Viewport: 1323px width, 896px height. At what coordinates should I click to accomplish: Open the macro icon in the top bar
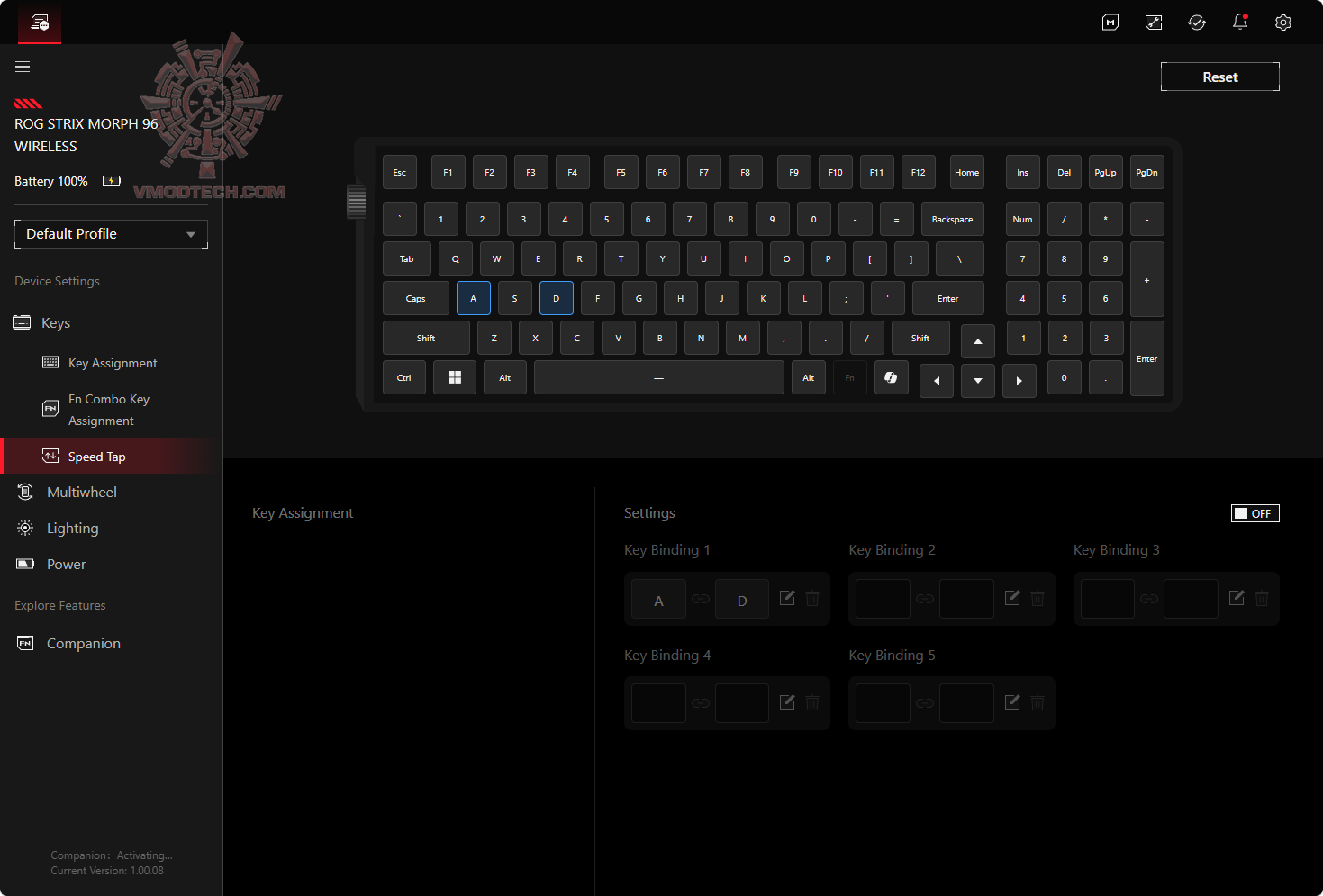(1110, 23)
